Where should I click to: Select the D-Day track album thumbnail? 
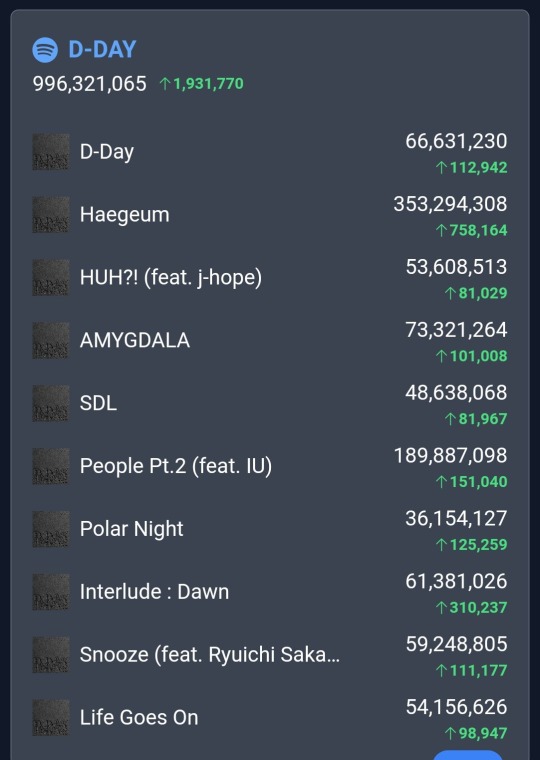pos(50,152)
